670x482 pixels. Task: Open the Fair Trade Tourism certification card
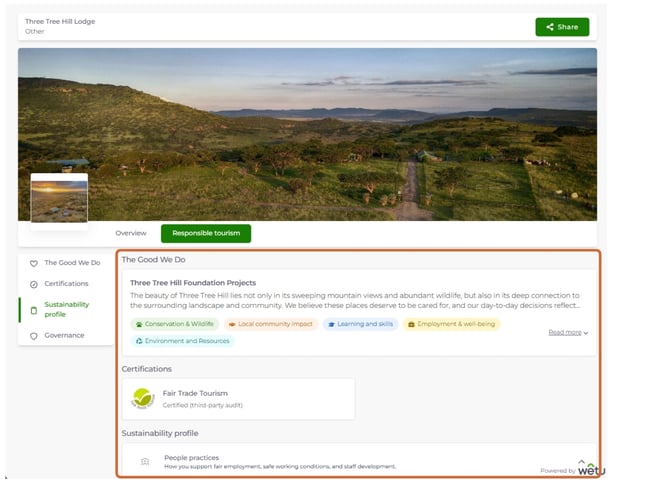pyautogui.click(x=238, y=399)
